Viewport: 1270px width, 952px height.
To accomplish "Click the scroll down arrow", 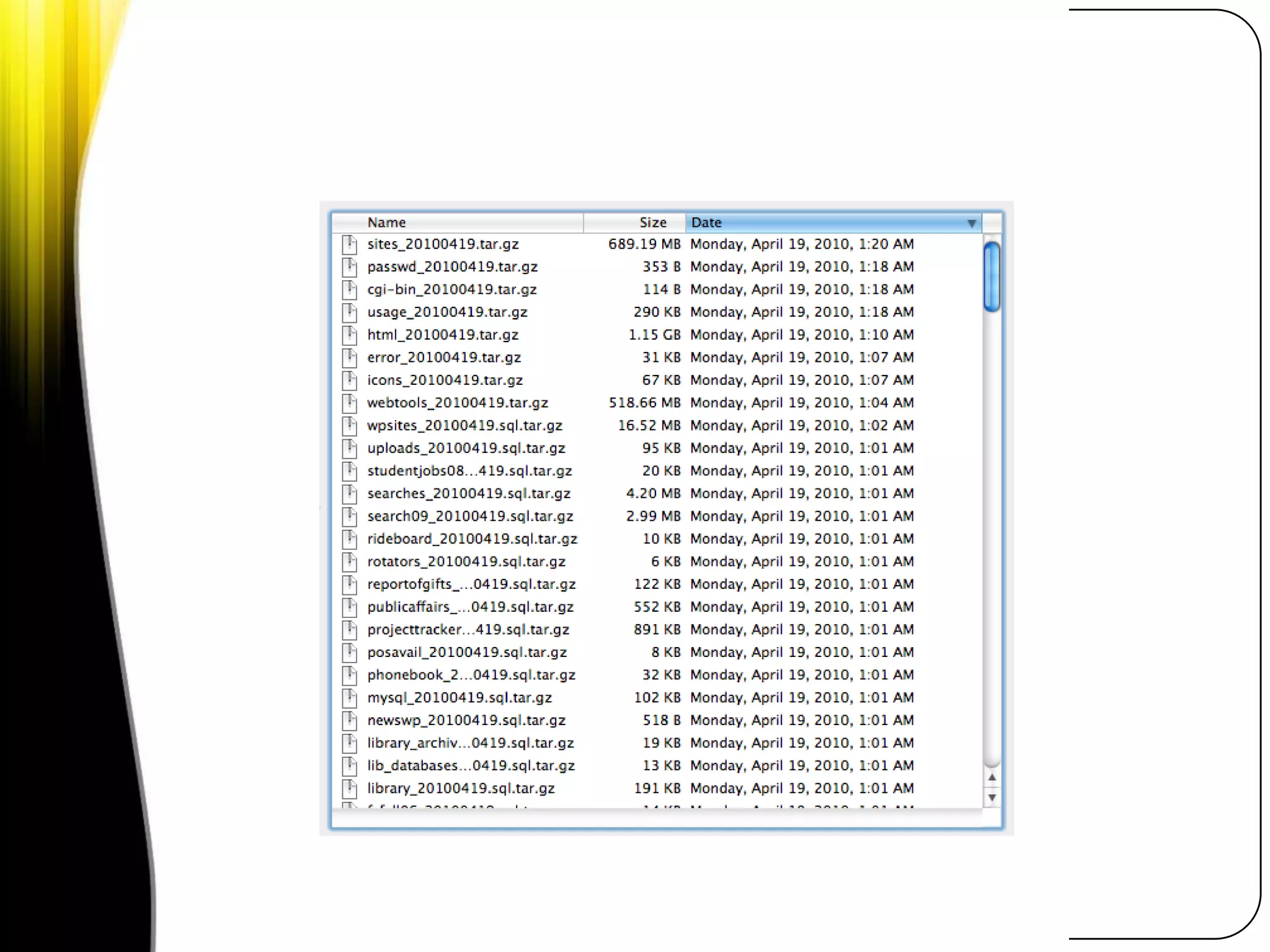I will [x=992, y=798].
